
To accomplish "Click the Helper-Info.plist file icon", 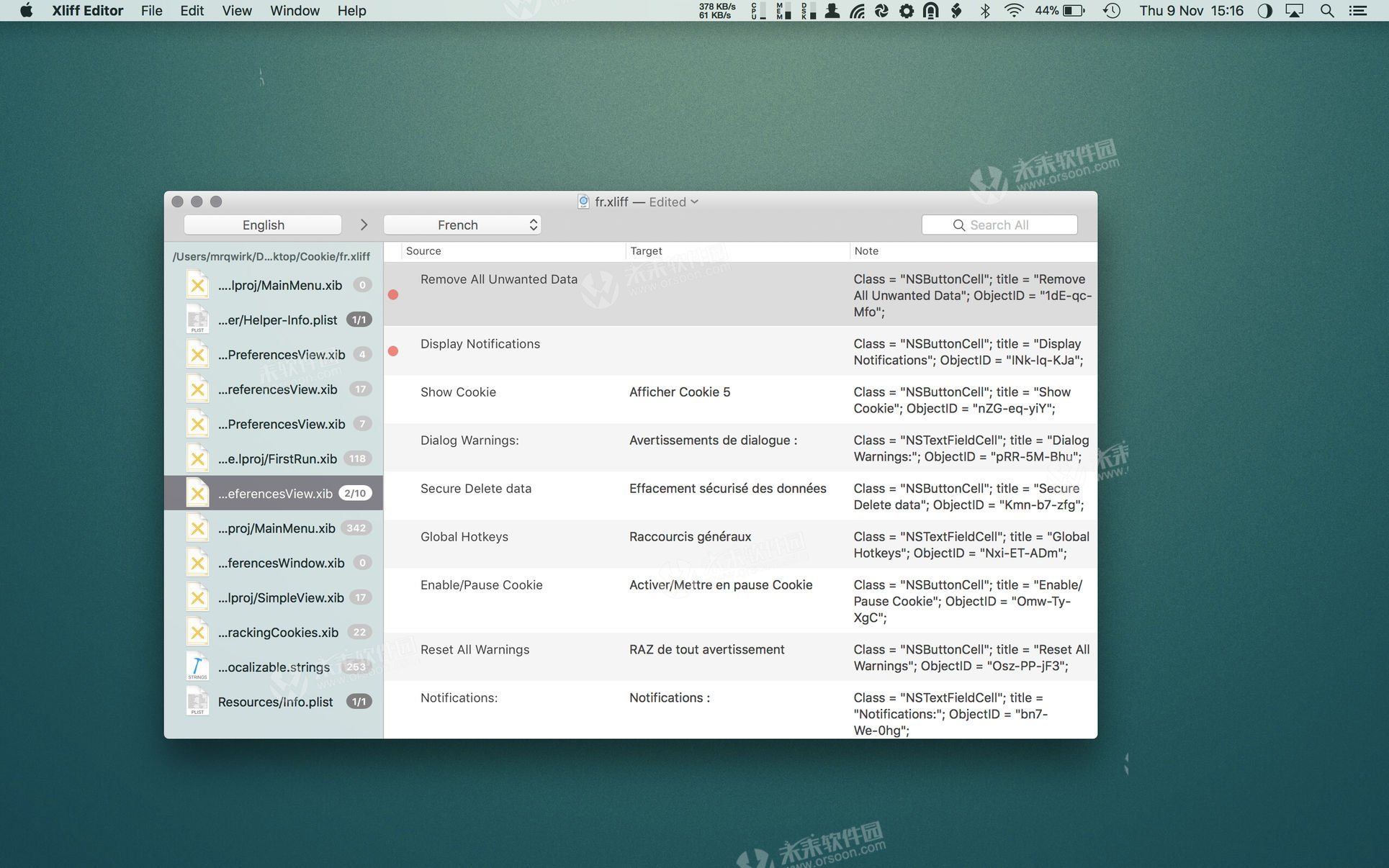I will coord(197,320).
